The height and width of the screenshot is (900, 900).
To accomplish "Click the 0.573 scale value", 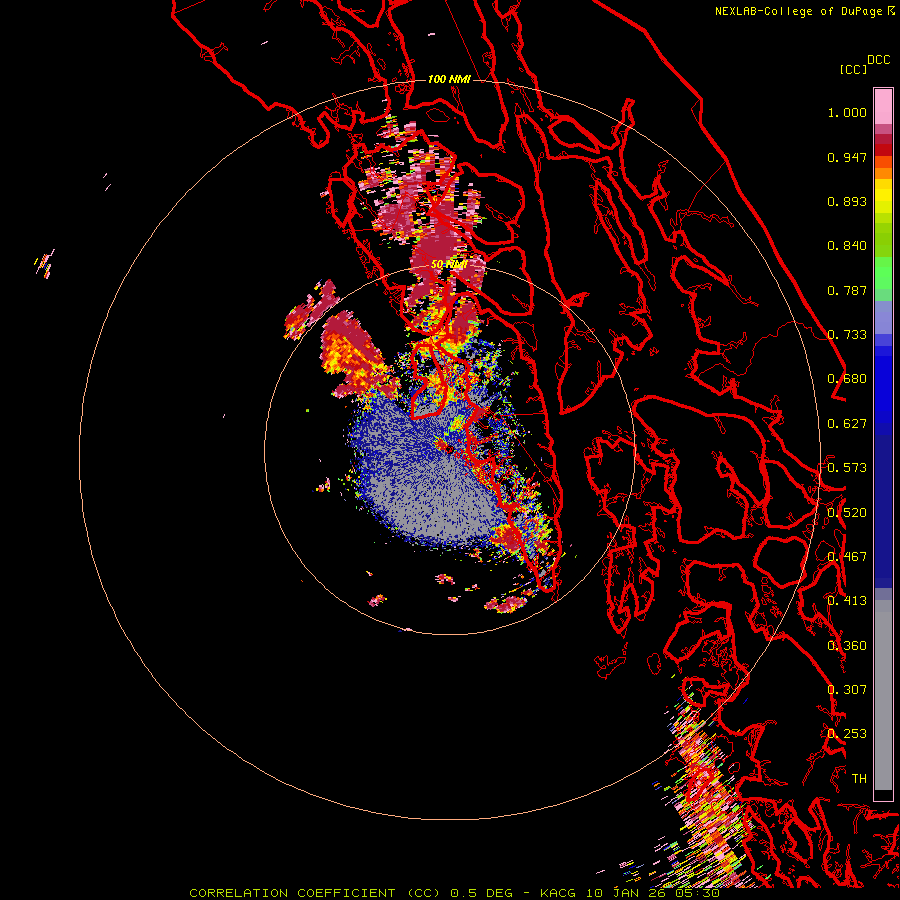I will tap(847, 468).
